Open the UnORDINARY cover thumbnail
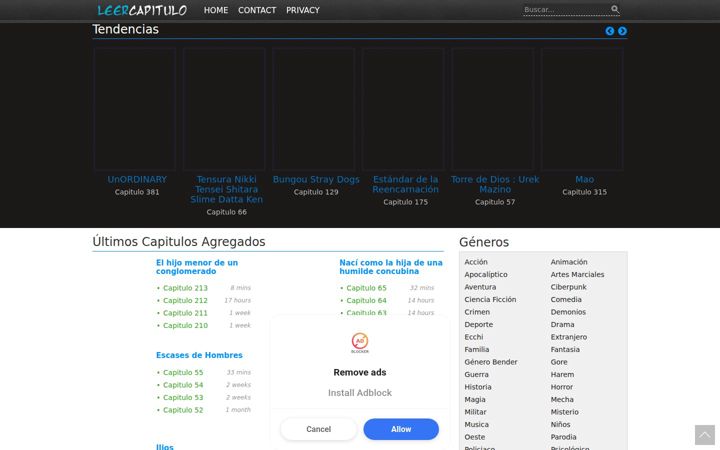 click(x=135, y=109)
